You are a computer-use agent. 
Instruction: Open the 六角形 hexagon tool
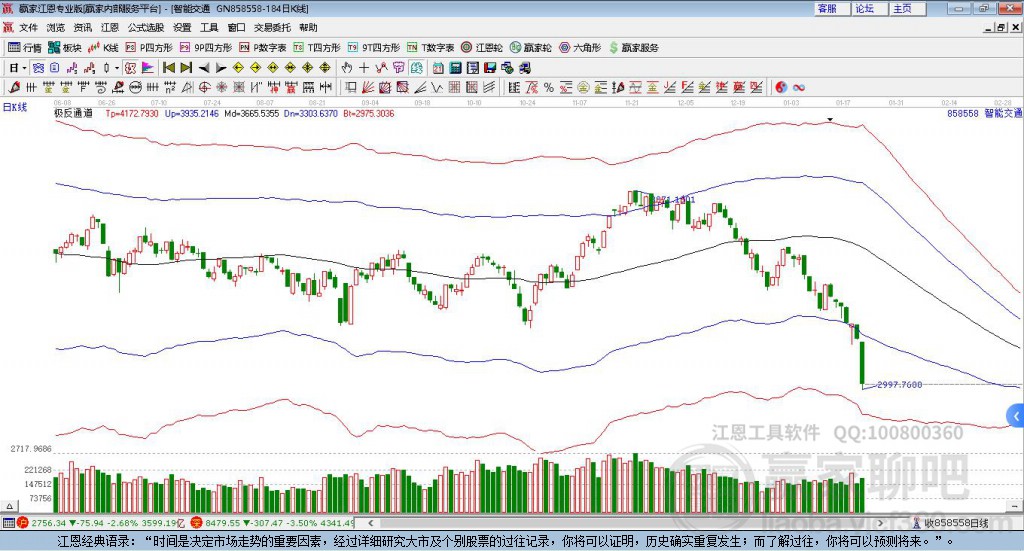(x=580, y=48)
